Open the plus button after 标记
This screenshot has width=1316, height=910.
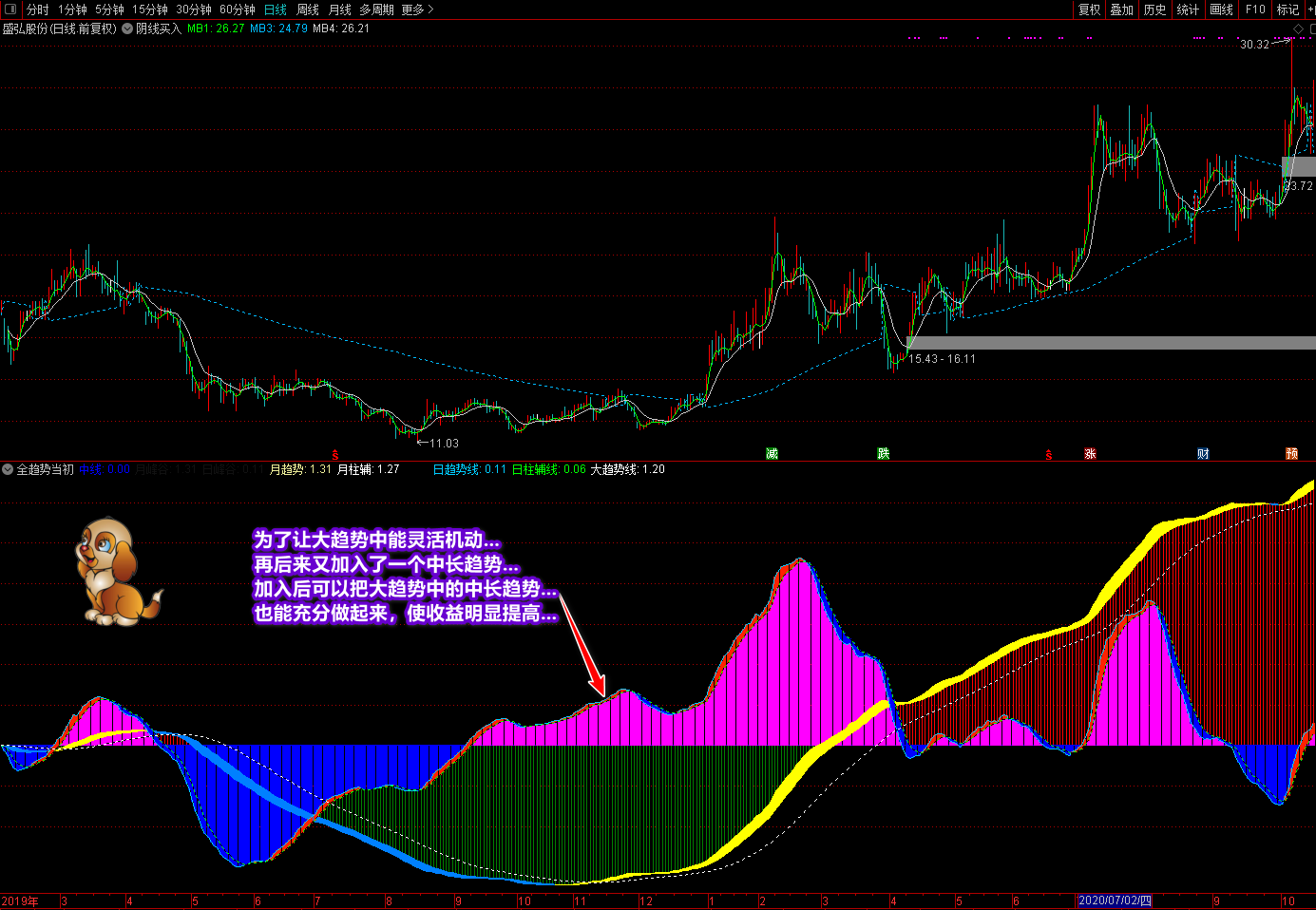coord(1310,9)
